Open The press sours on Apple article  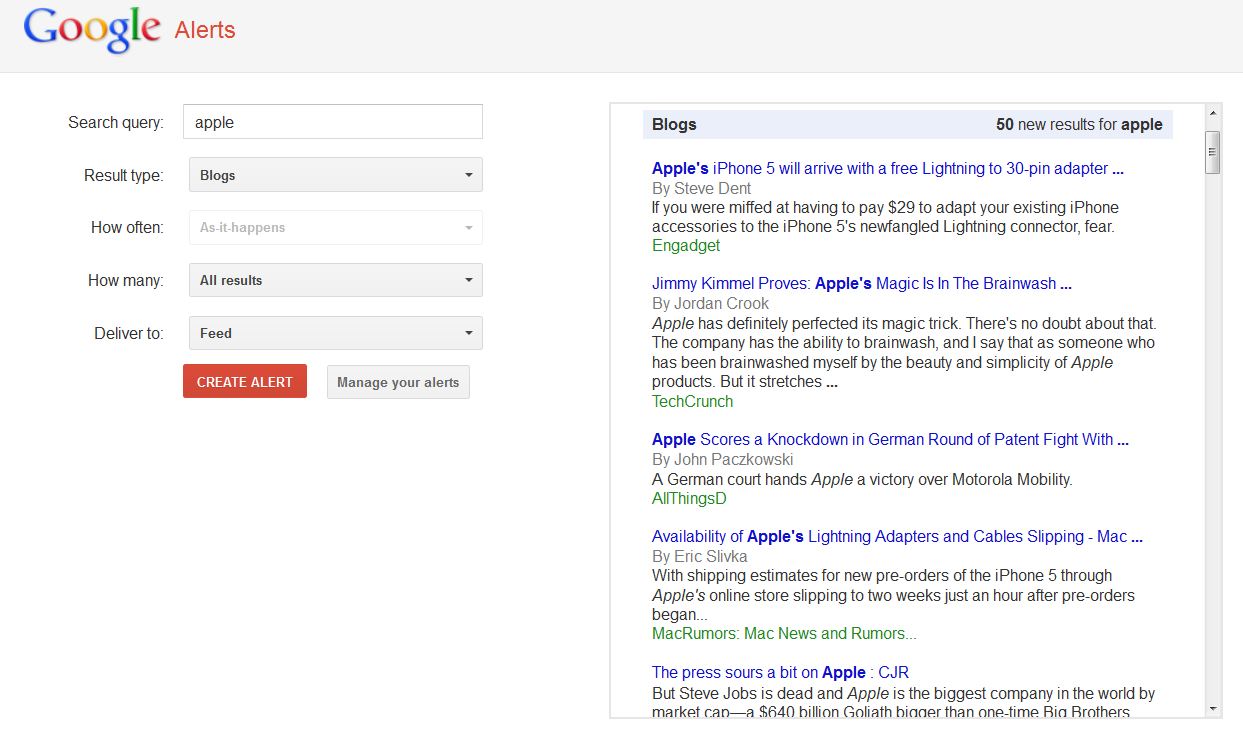click(780, 673)
